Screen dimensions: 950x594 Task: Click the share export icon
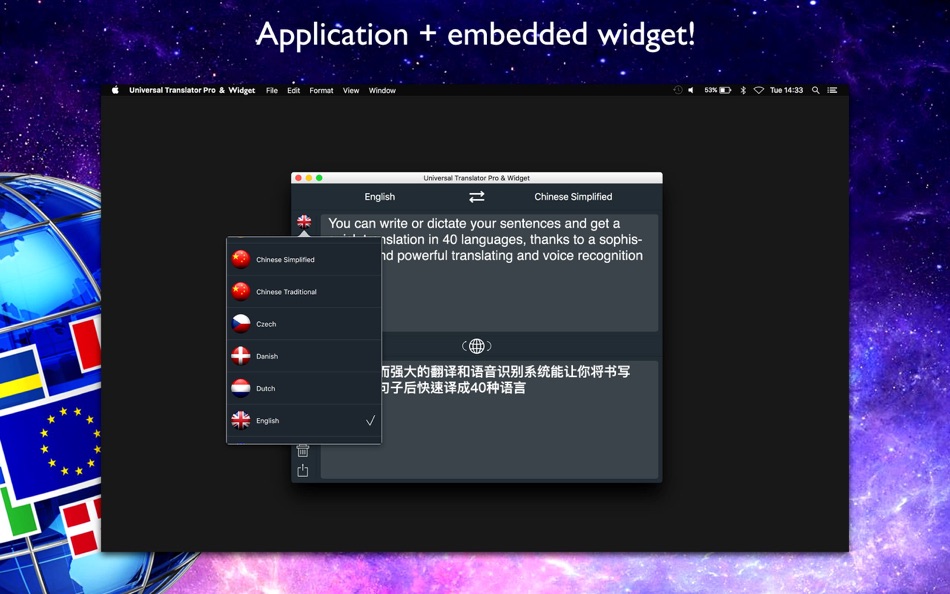(x=303, y=470)
